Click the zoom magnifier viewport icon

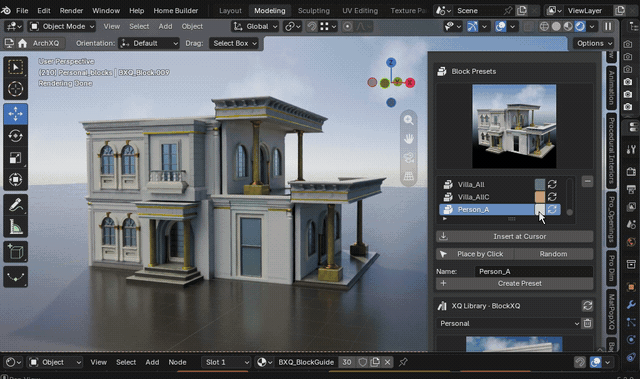click(409, 120)
